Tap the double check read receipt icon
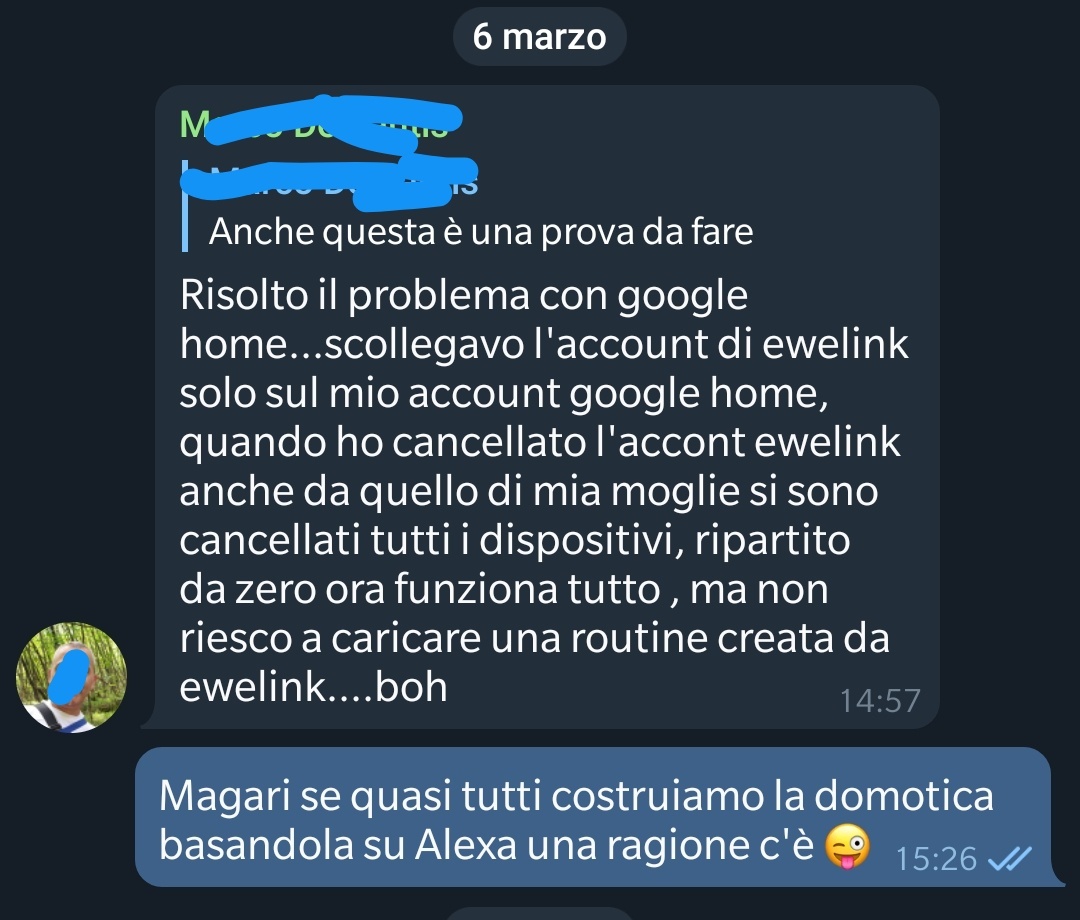 point(1010,859)
